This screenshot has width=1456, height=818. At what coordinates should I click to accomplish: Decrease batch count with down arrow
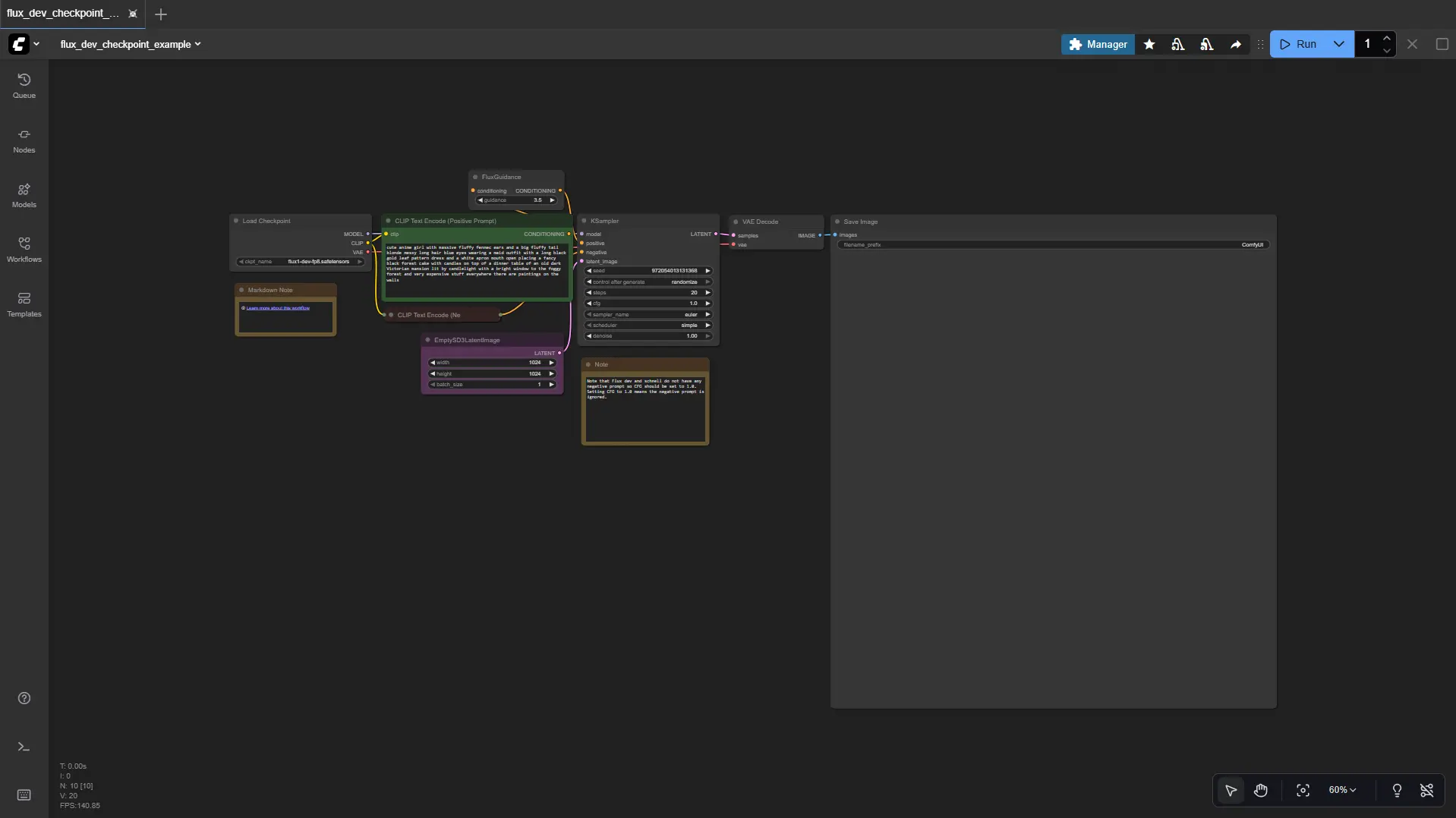tap(1386, 50)
